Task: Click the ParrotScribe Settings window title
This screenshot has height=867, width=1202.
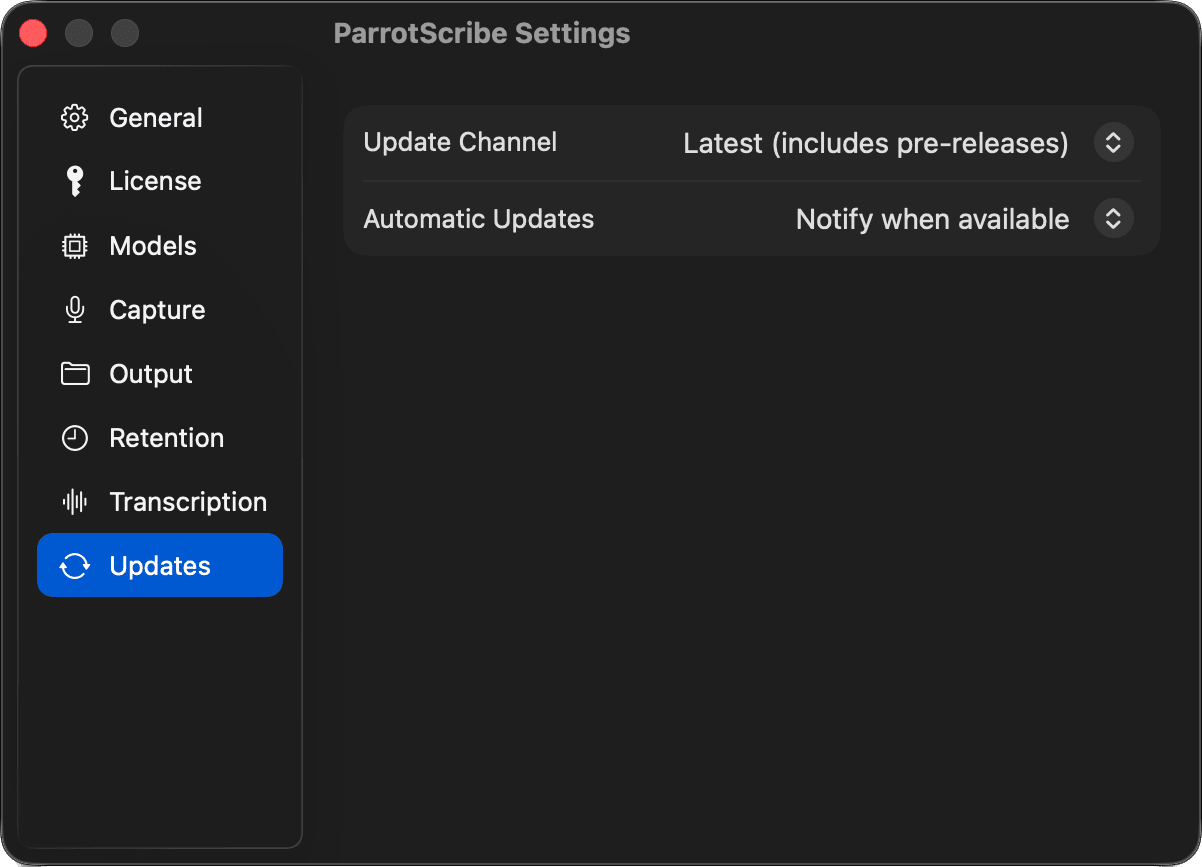Action: pyautogui.click(x=481, y=33)
